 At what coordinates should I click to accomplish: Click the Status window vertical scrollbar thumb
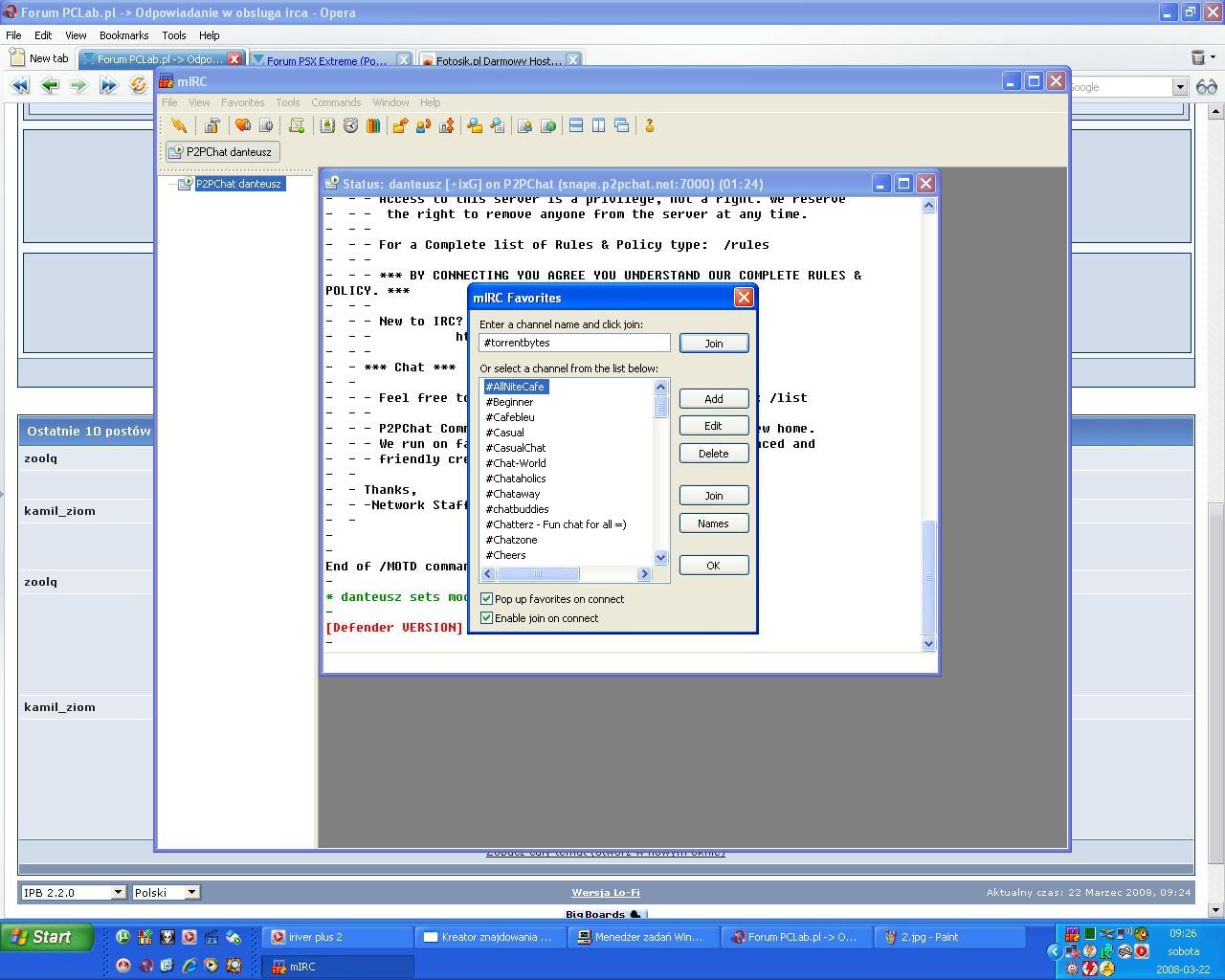tap(928, 577)
